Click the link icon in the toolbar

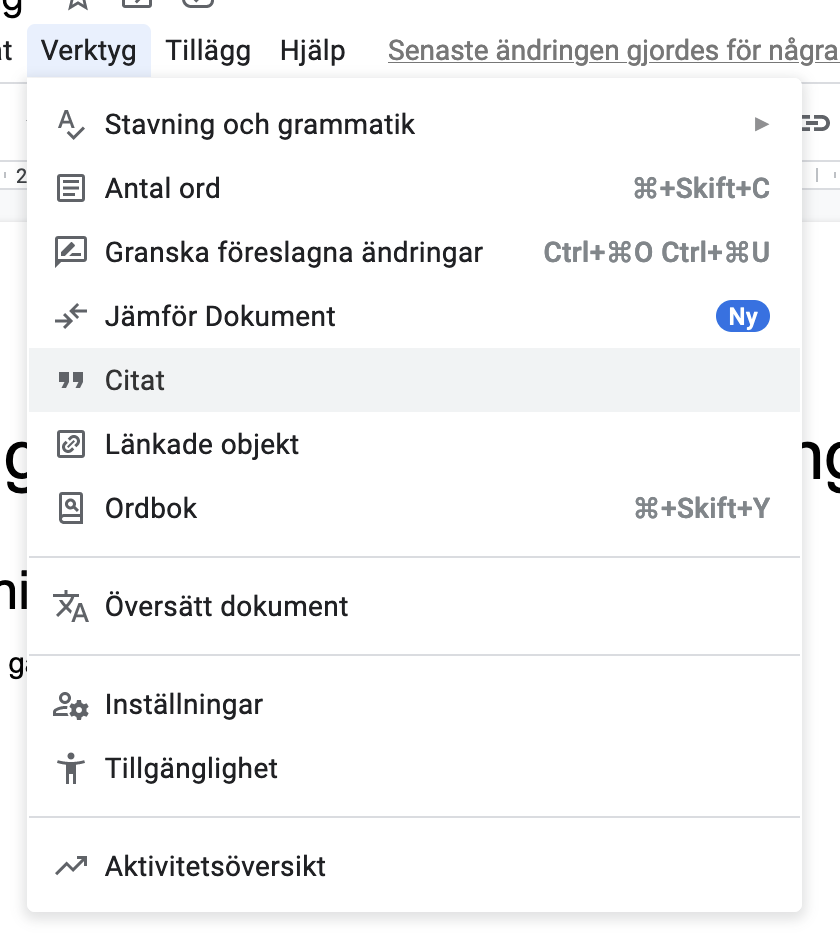coord(816,123)
